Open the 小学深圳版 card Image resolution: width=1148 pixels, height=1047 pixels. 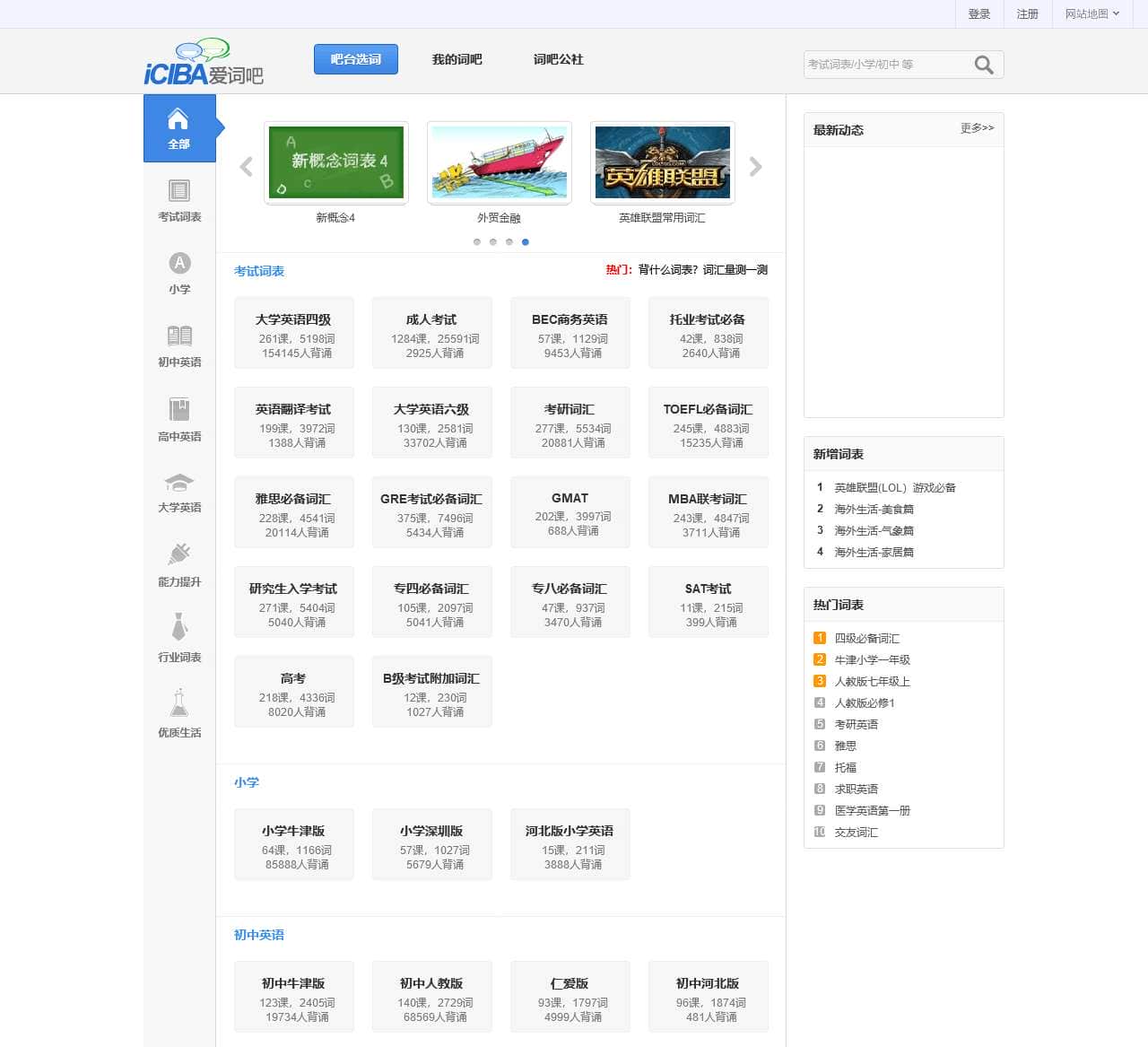tap(432, 844)
